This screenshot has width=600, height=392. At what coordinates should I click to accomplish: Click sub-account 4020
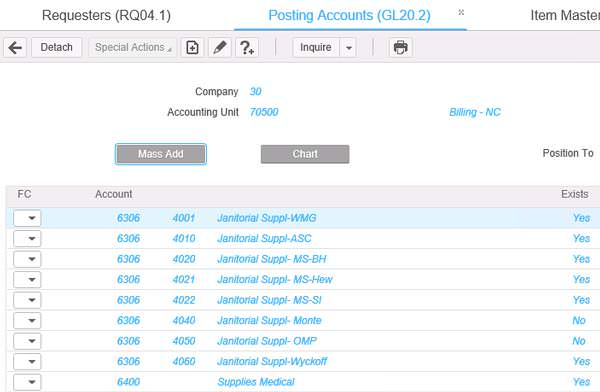pos(184,259)
